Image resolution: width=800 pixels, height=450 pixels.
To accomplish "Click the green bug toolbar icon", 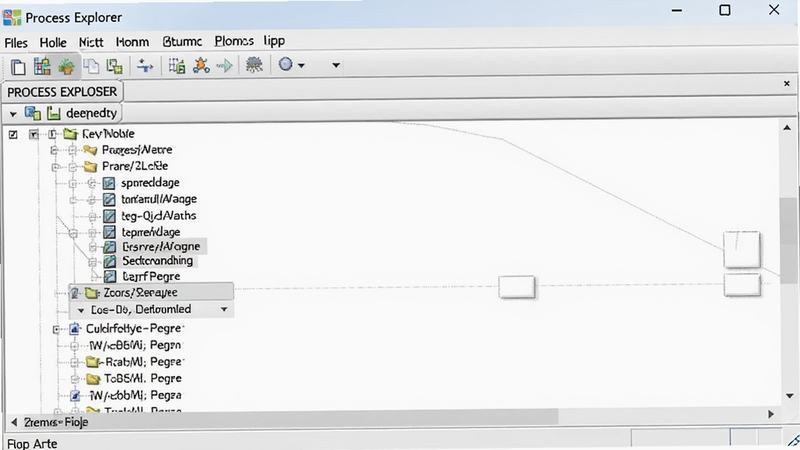I will (x=66, y=66).
